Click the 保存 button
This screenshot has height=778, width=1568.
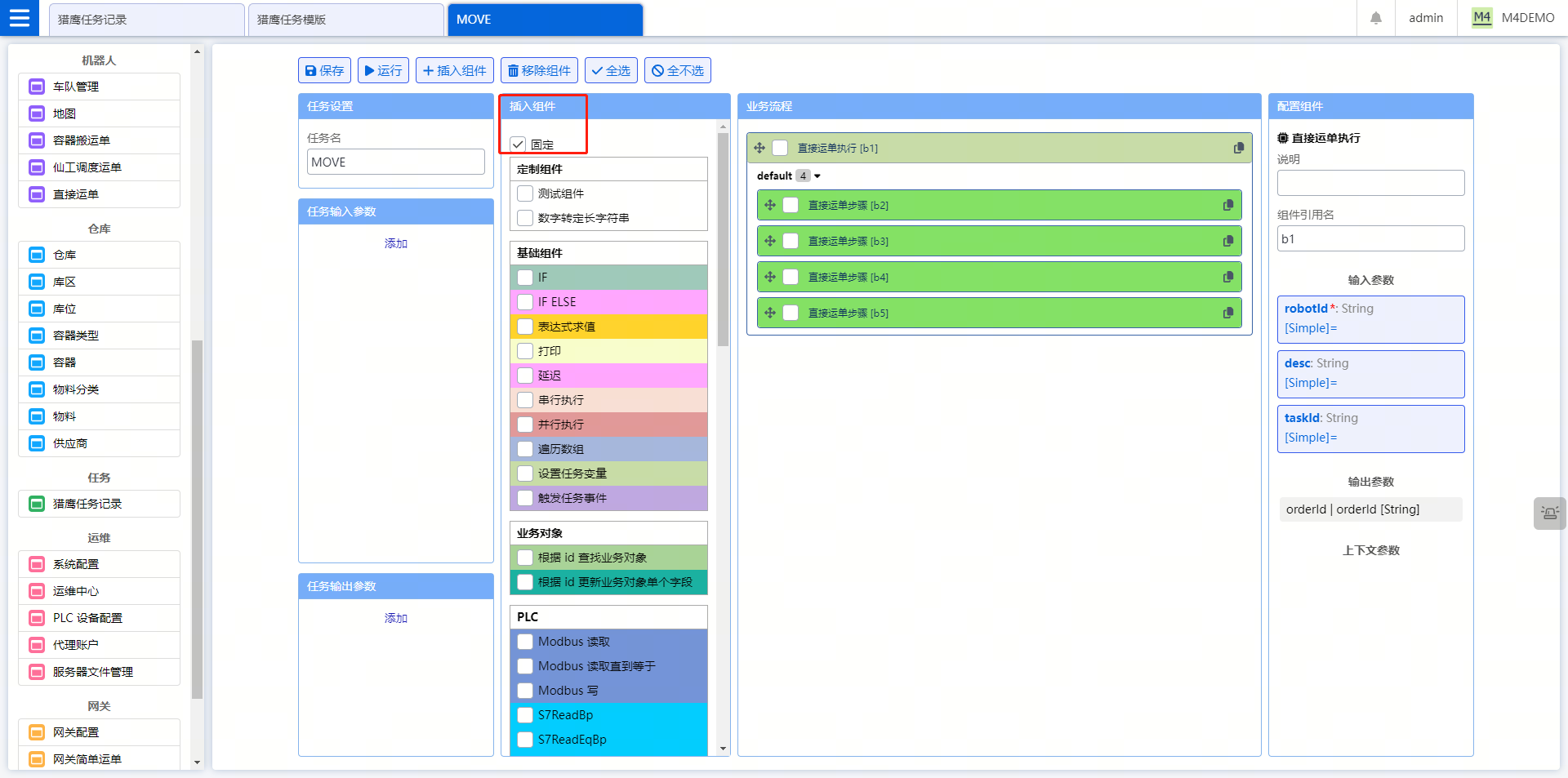pos(324,70)
